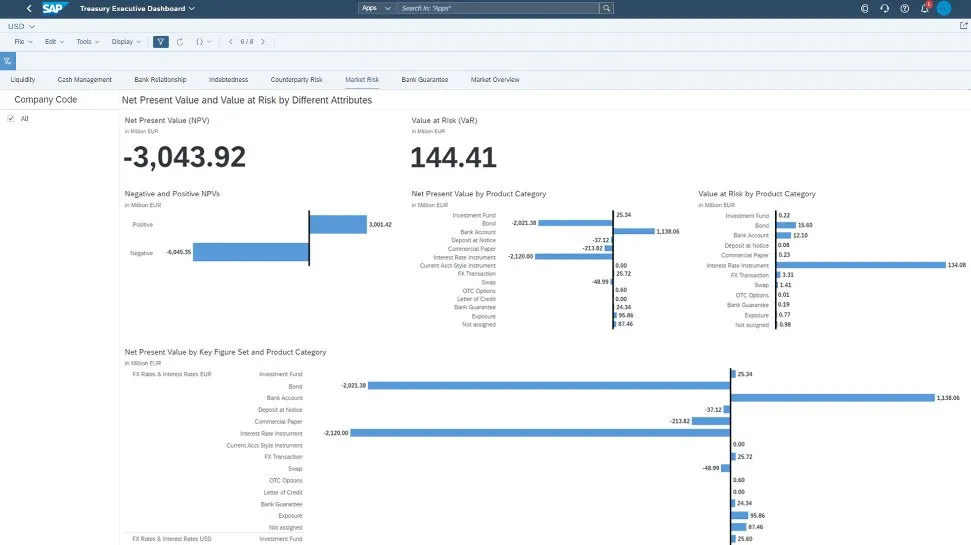Viewport: 971px width, 545px height.
Task: Toggle the filter button in the toolbar
Action: [161, 42]
